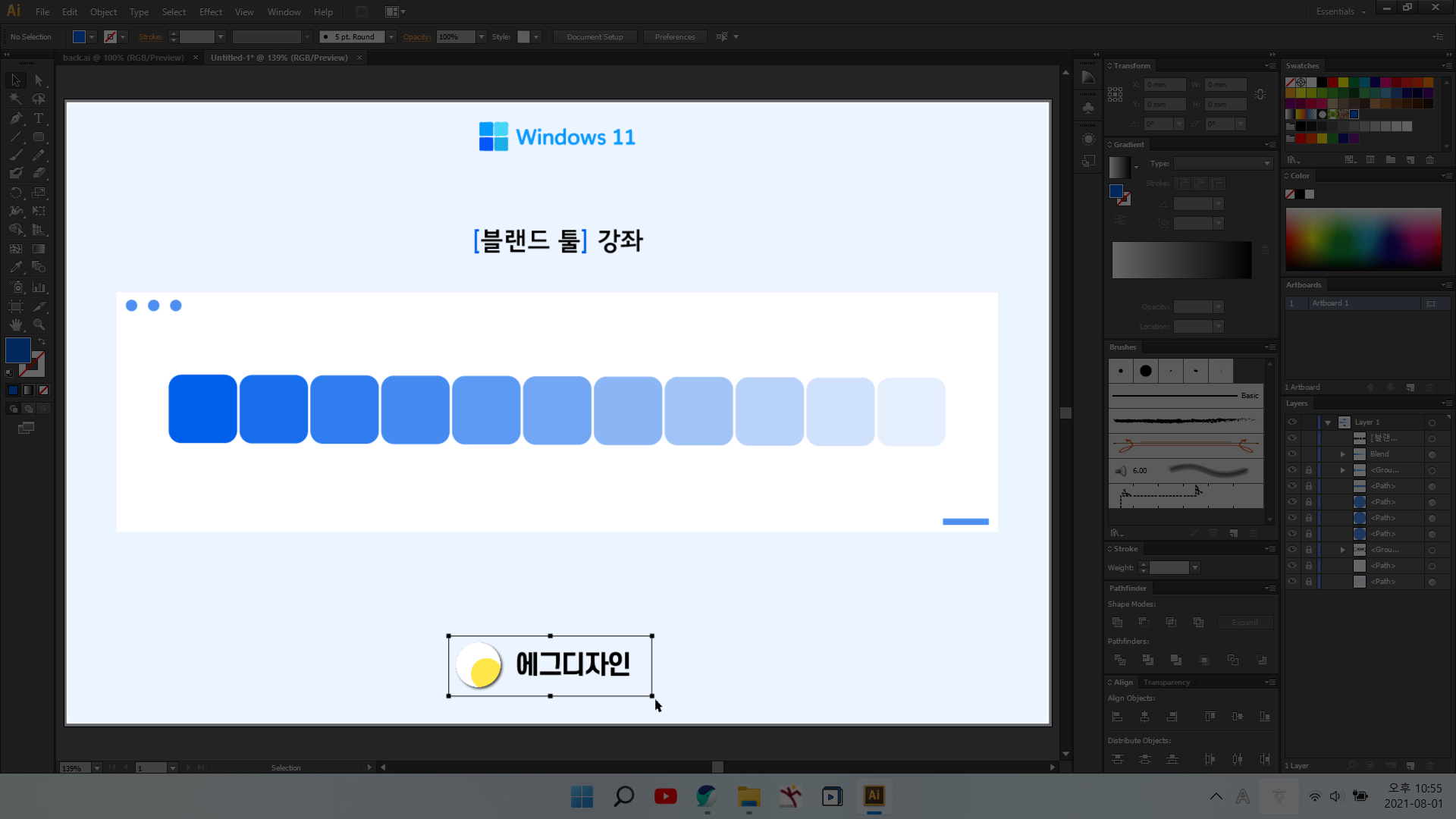Select the Pen tool
The image size is (1456, 819).
[16, 118]
